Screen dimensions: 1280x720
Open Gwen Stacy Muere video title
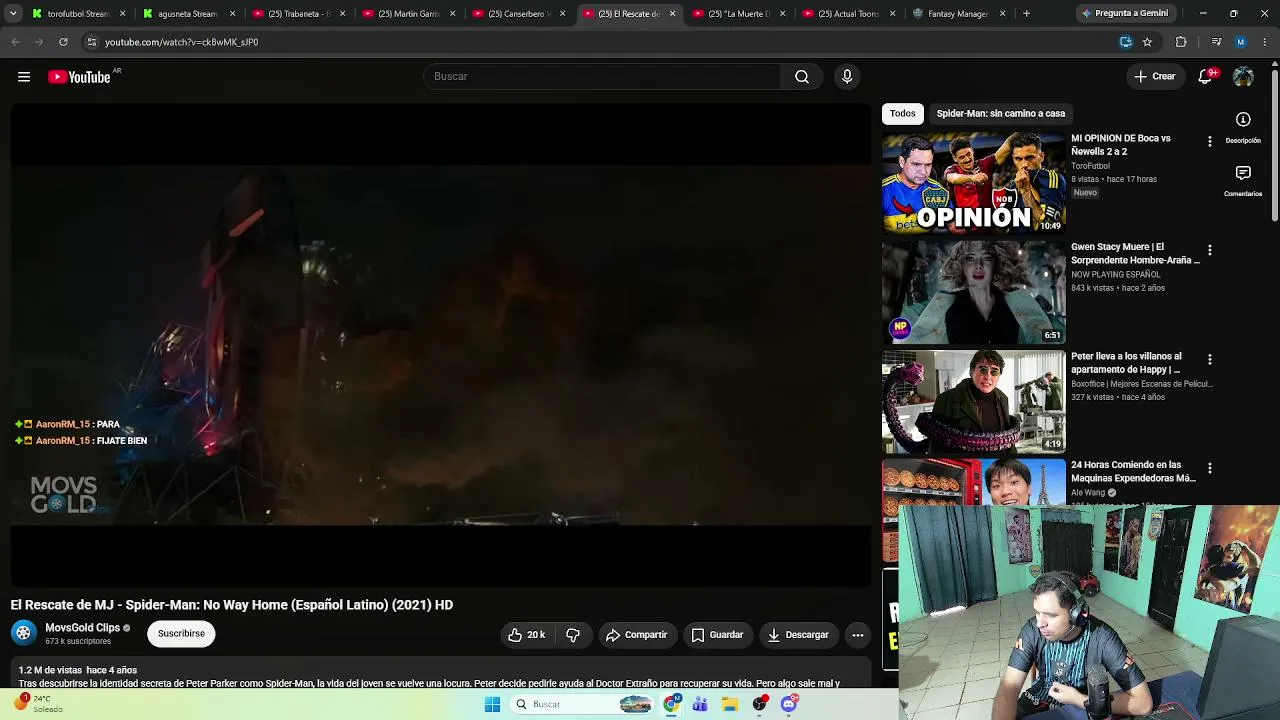tap(1135, 254)
